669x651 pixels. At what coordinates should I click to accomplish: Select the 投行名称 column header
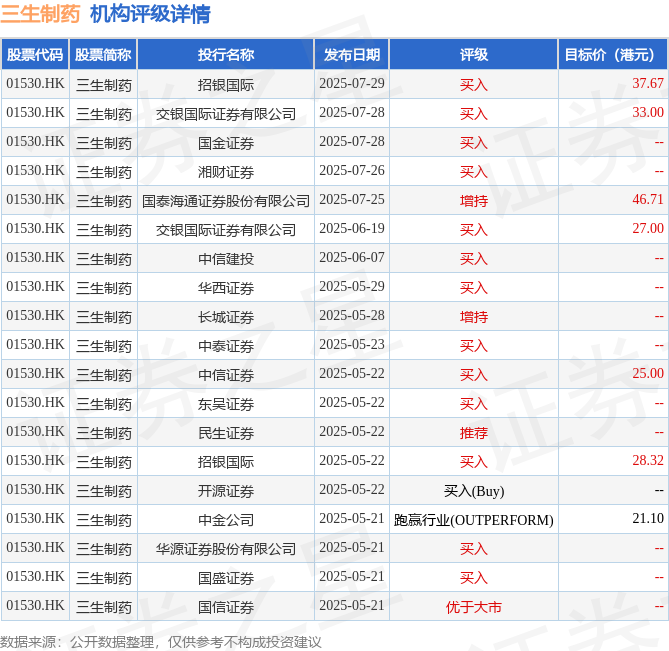coord(226,55)
